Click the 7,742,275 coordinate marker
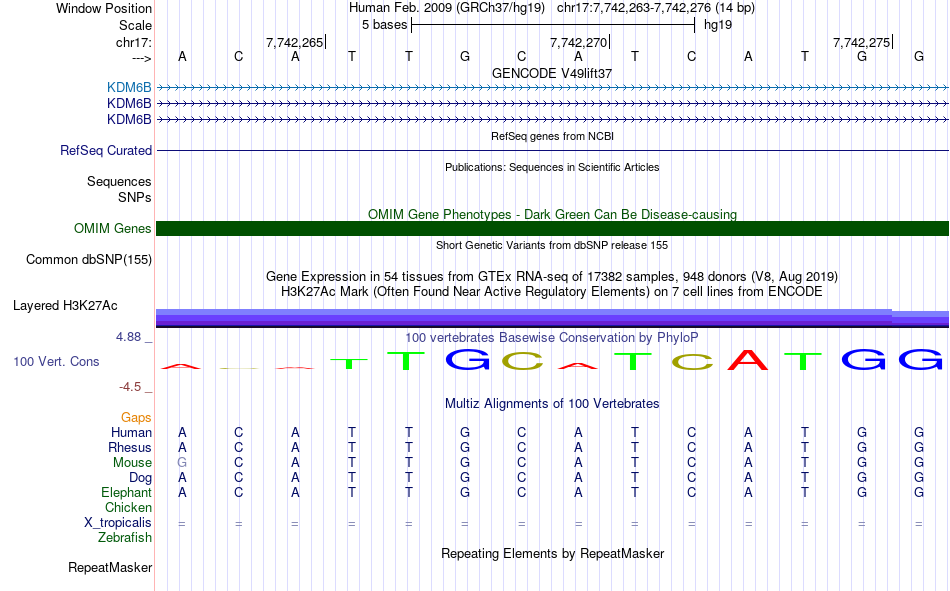The image size is (950, 591). (x=862, y=42)
